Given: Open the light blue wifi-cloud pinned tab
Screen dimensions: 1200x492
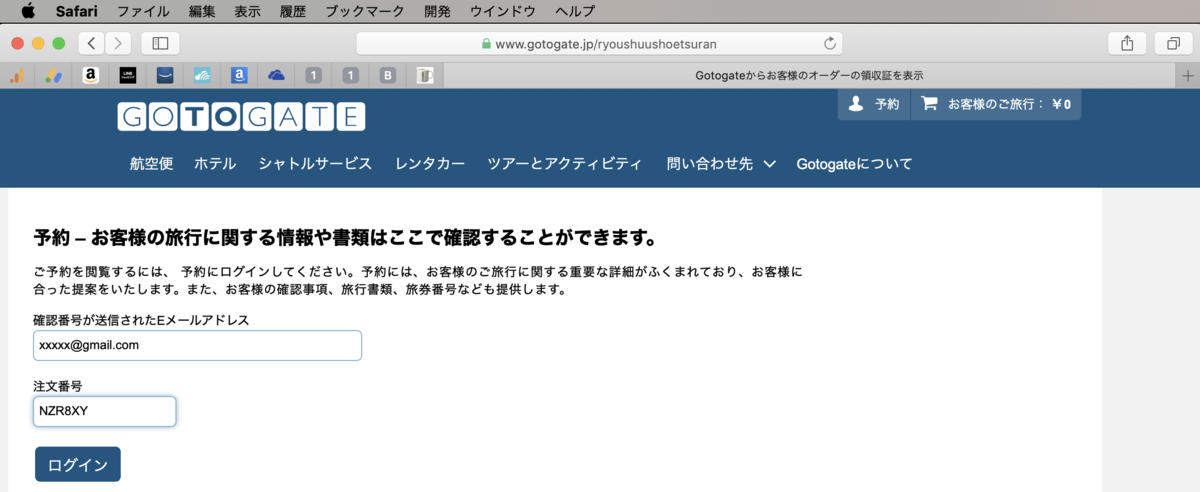Looking at the screenshot, I should 202,75.
